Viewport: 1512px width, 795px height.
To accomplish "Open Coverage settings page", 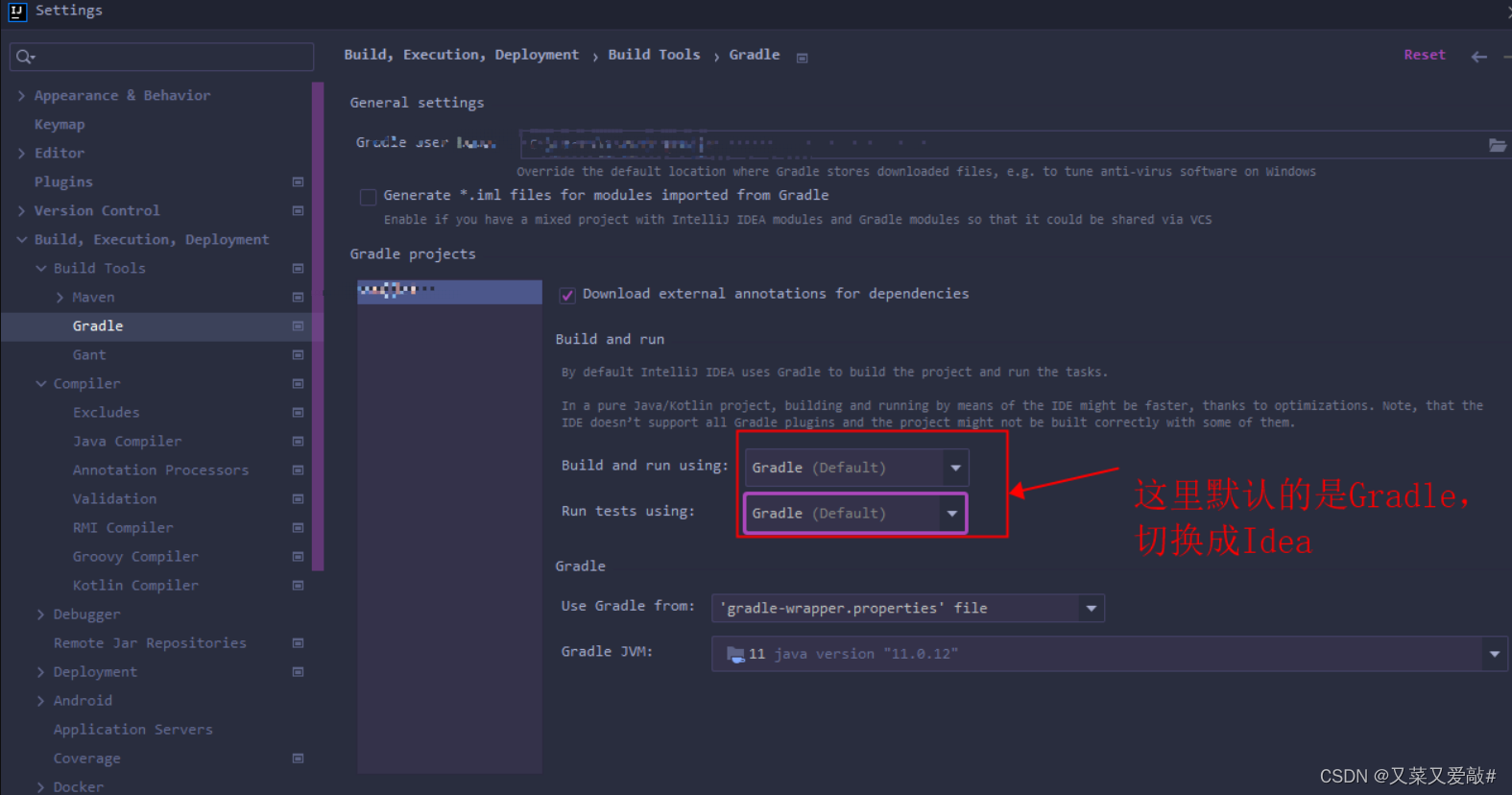I will 86,758.
